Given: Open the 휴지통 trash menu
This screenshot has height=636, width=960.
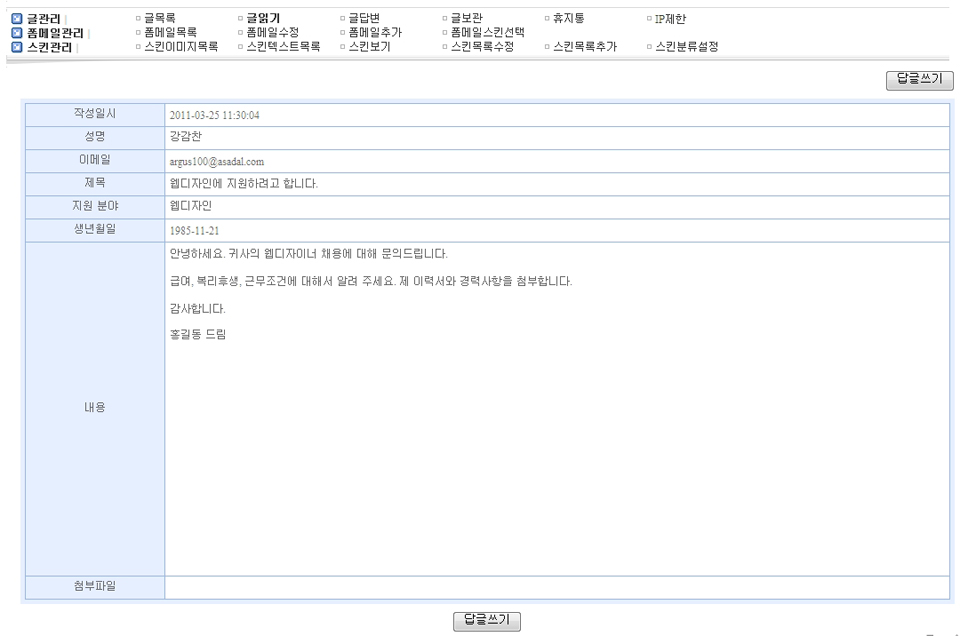Looking at the screenshot, I should click(x=569, y=19).
